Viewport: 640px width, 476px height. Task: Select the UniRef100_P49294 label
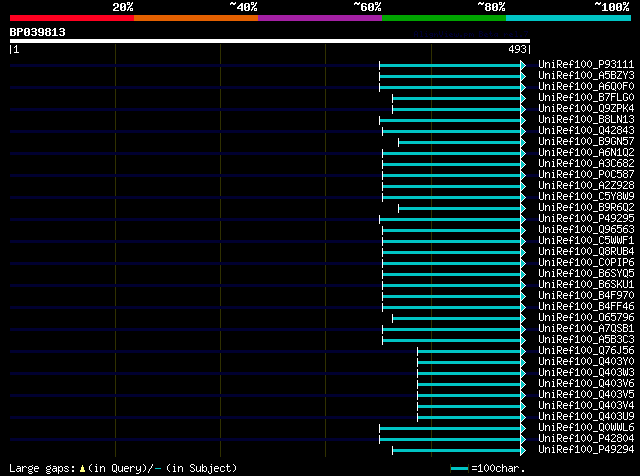[586, 450]
